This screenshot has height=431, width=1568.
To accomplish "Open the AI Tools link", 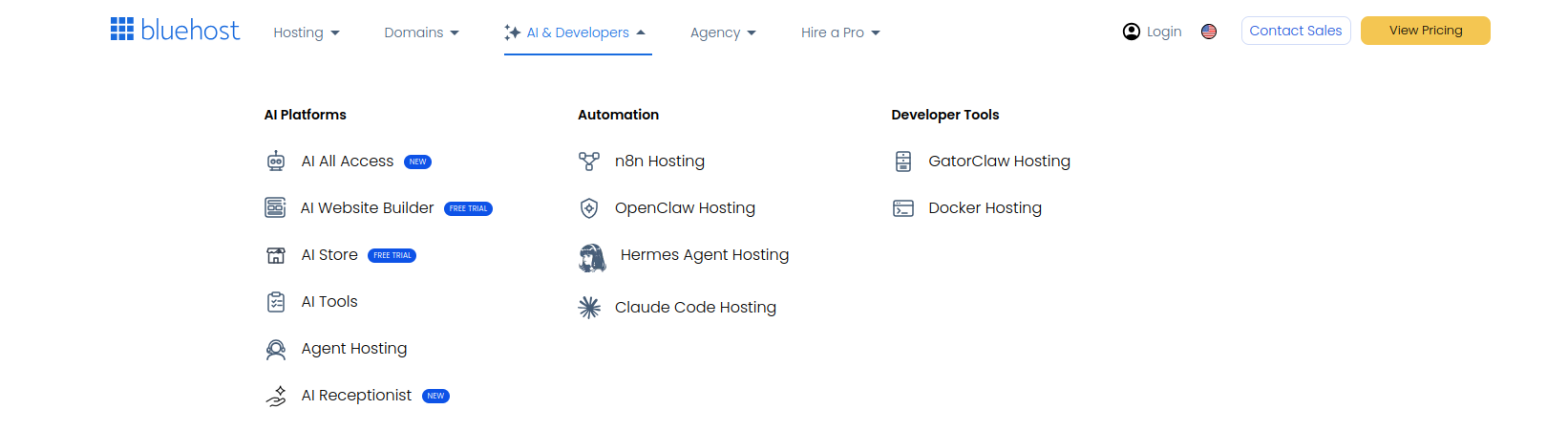I will pos(329,302).
